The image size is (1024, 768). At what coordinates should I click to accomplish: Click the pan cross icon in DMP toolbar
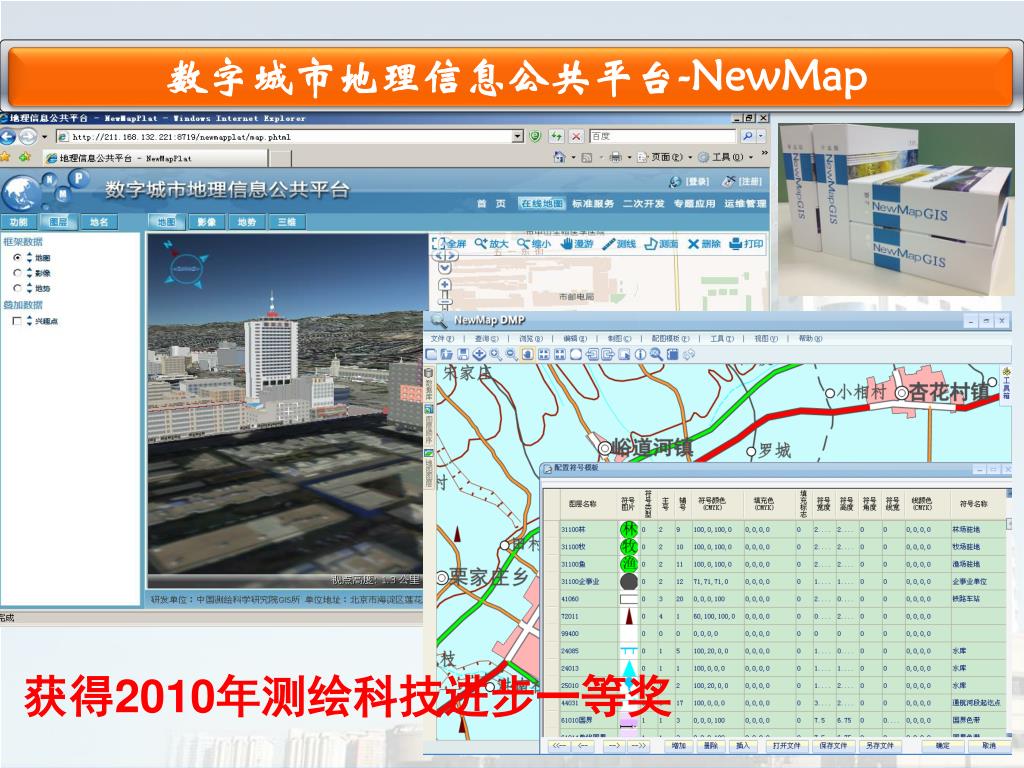tap(479, 355)
